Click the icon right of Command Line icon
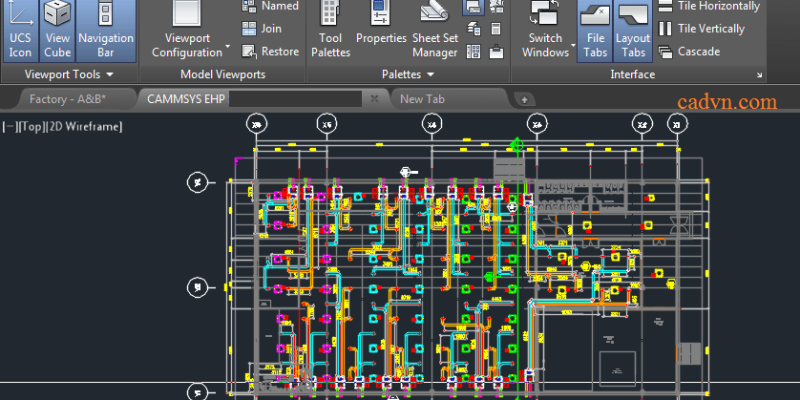This screenshot has width=800, height=400. point(496,7)
